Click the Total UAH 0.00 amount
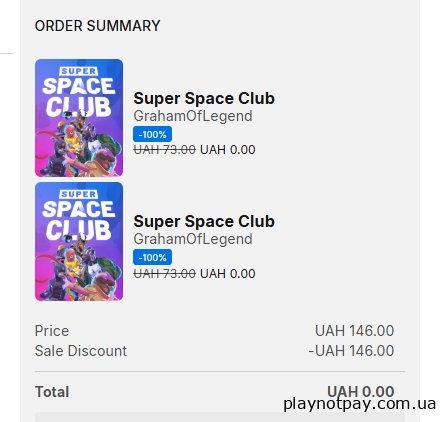The image size is (446, 422). pyautogui.click(x=361, y=391)
